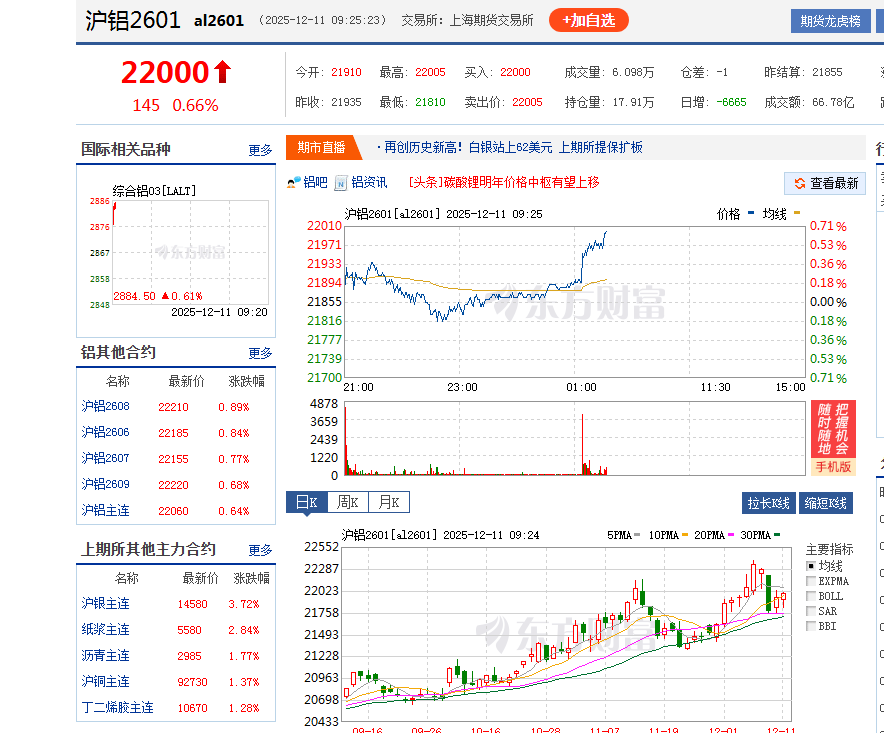Select the BOLL indicator option
This screenshot has height=733, width=884.
pyautogui.click(x=811, y=596)
